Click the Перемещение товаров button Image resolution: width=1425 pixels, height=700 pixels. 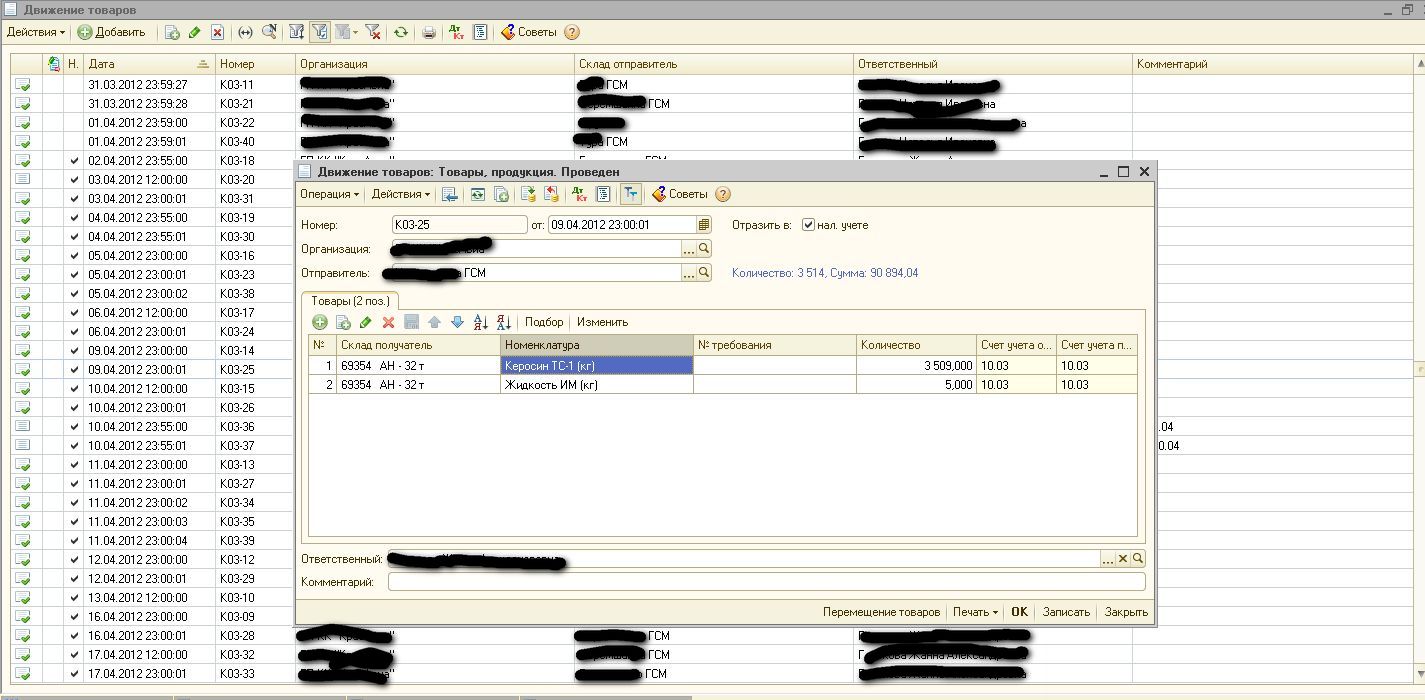pos(881,612)
